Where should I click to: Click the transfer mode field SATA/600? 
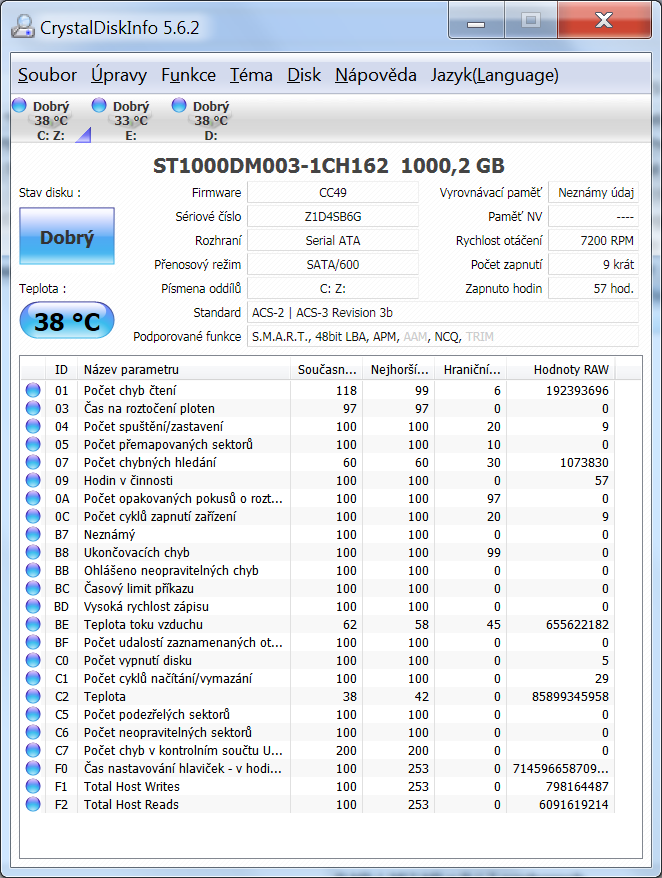[333, 265]
